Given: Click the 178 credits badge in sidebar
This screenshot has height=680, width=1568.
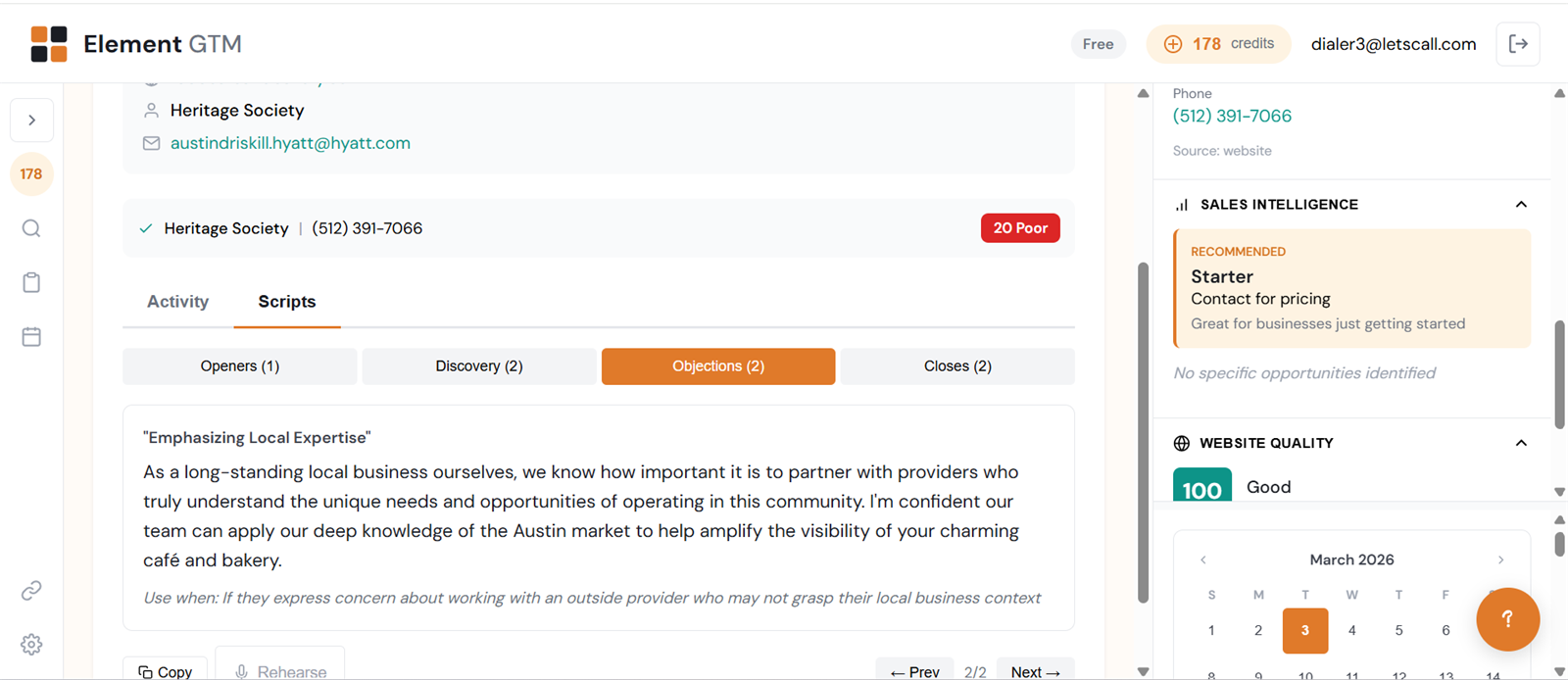Looking at the screenshot, I should tap(31, 174).
